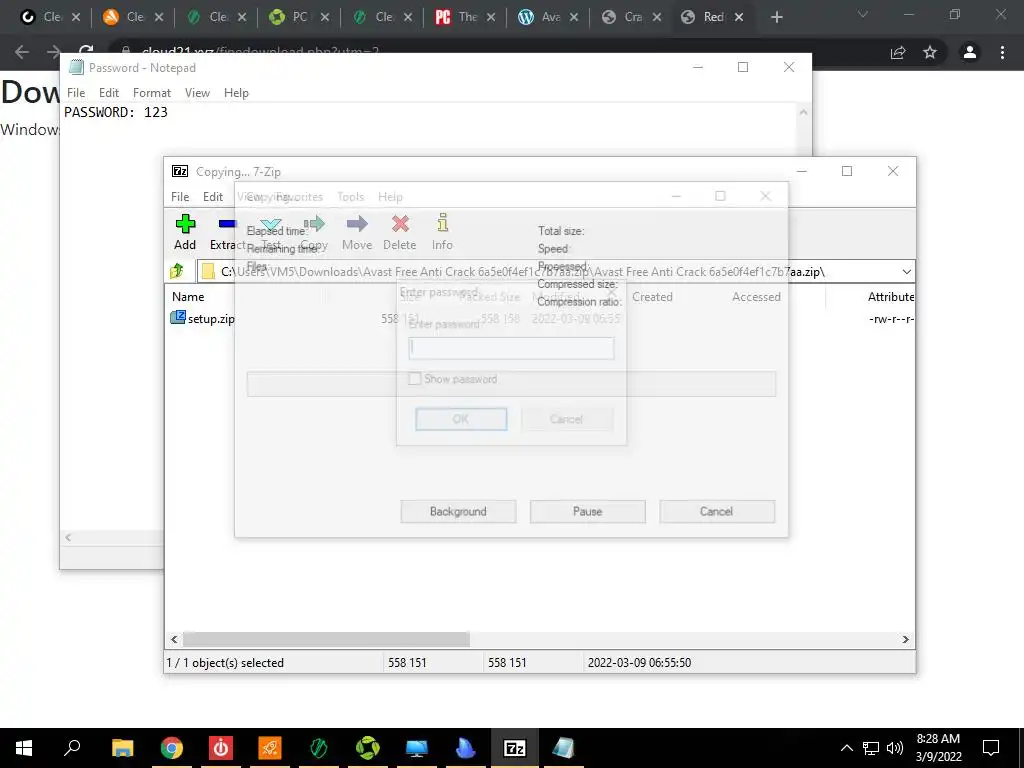Click the password input field
This screenshot has width=1024, height=768.
[x=511, y=347]
